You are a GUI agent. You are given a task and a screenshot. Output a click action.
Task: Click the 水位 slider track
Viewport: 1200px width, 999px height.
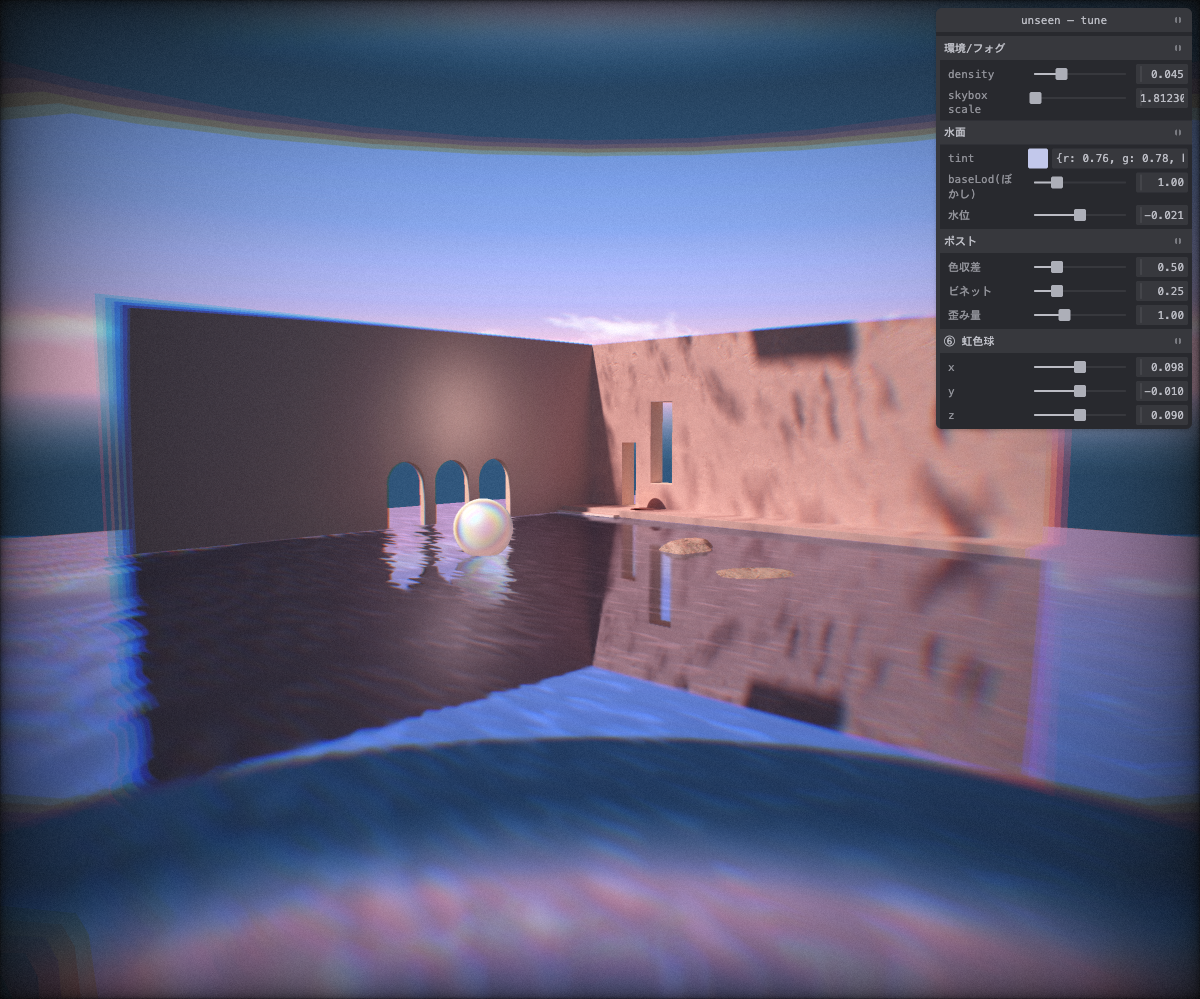coord(1079,215)
